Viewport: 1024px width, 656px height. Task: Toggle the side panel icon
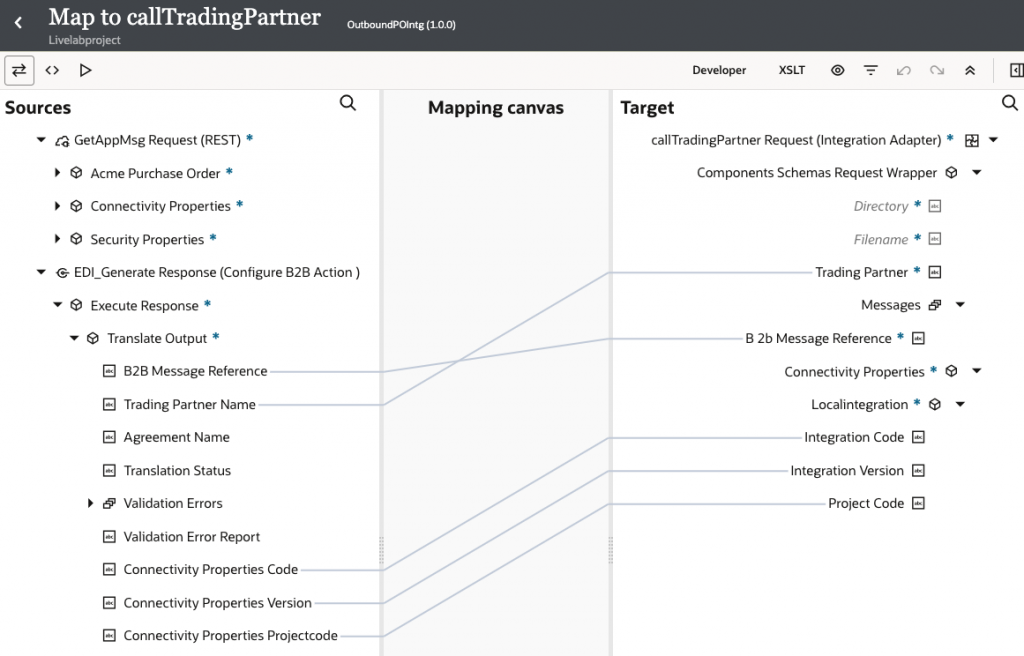(x=1016, y=71)
